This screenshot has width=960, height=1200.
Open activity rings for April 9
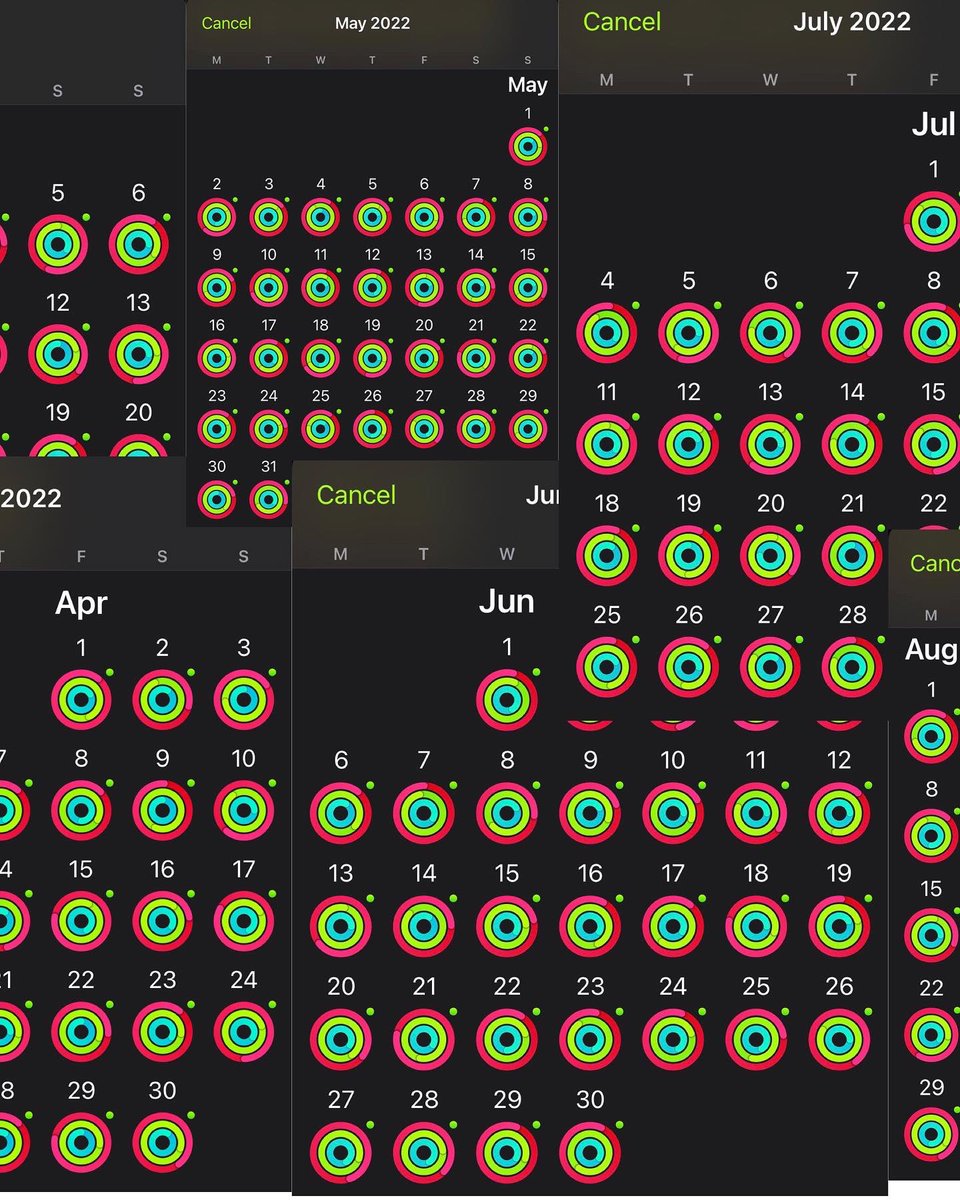162,810
